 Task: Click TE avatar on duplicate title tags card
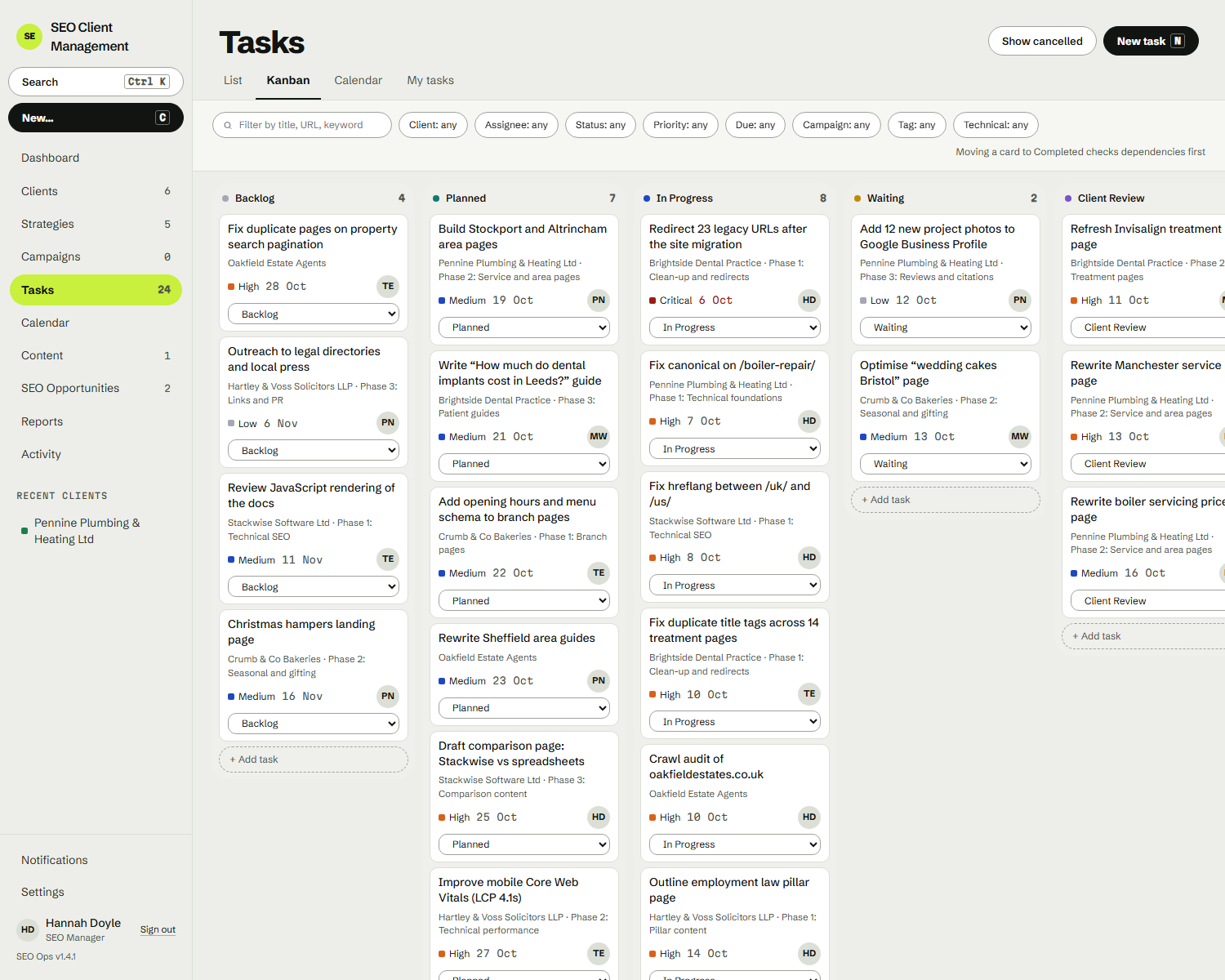pos(809,694)
